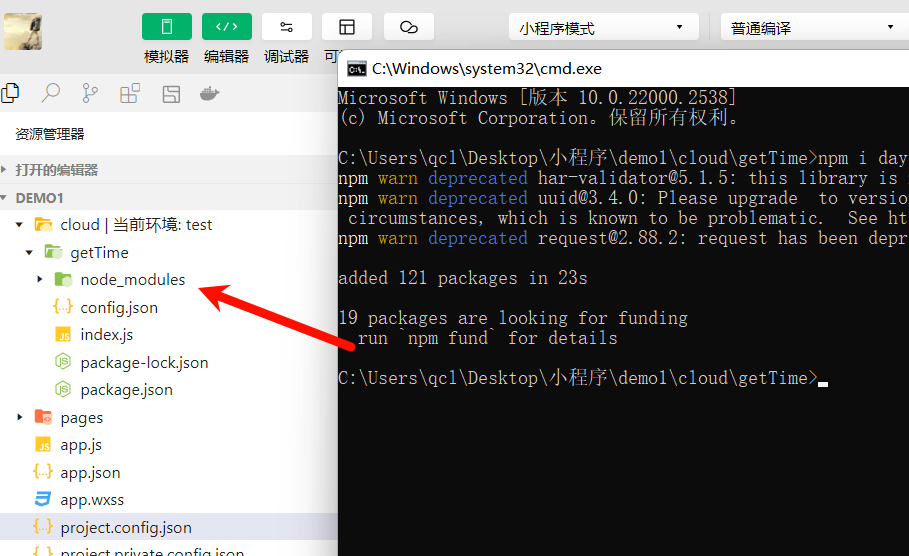Click the 资源管理器 panel header
The width and height of the screenshot is (909, 556).
click(50, 135)
